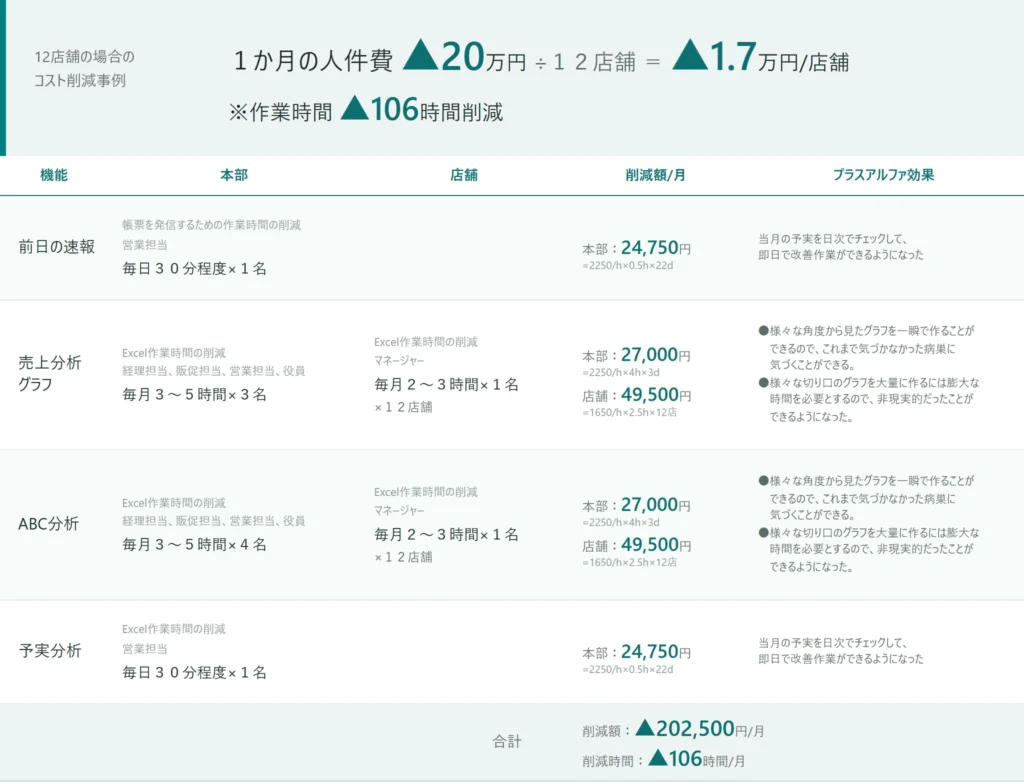Click マネージャー in the ABC分析 row
This screenshot has width=1024, height=782.
point(399,510)
